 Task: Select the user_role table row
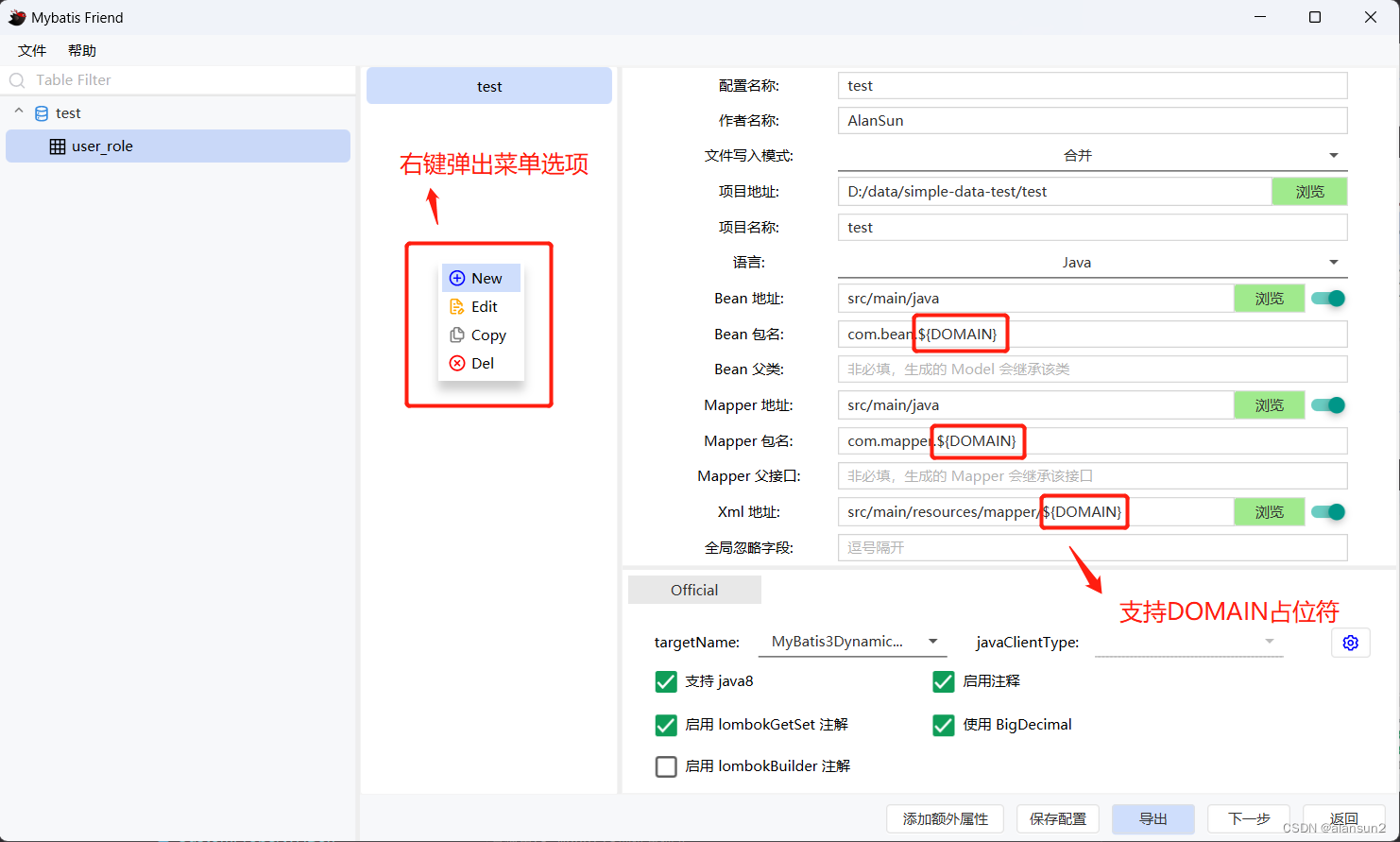click(x=179, y=146)
